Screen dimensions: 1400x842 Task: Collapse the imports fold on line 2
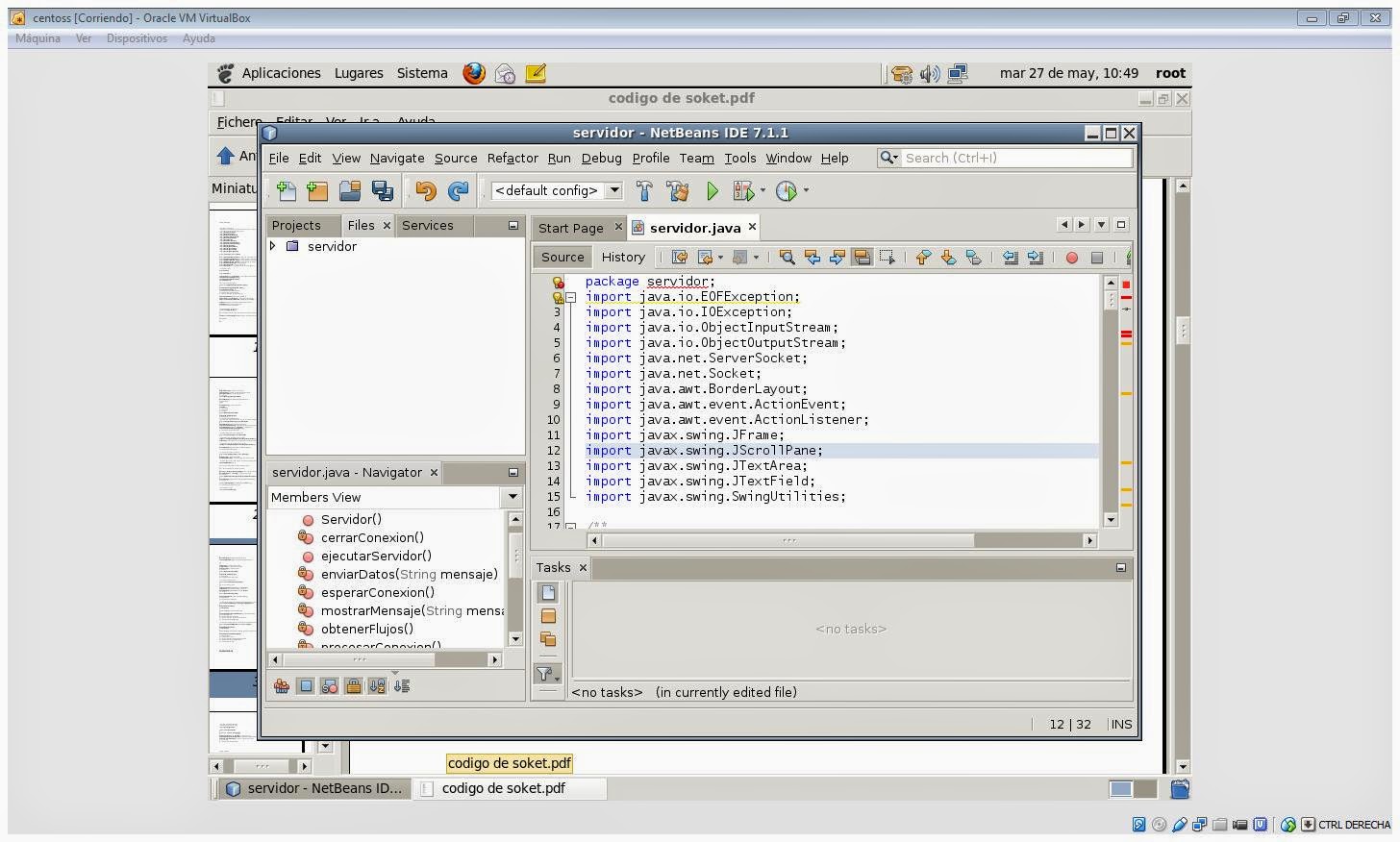570,297
